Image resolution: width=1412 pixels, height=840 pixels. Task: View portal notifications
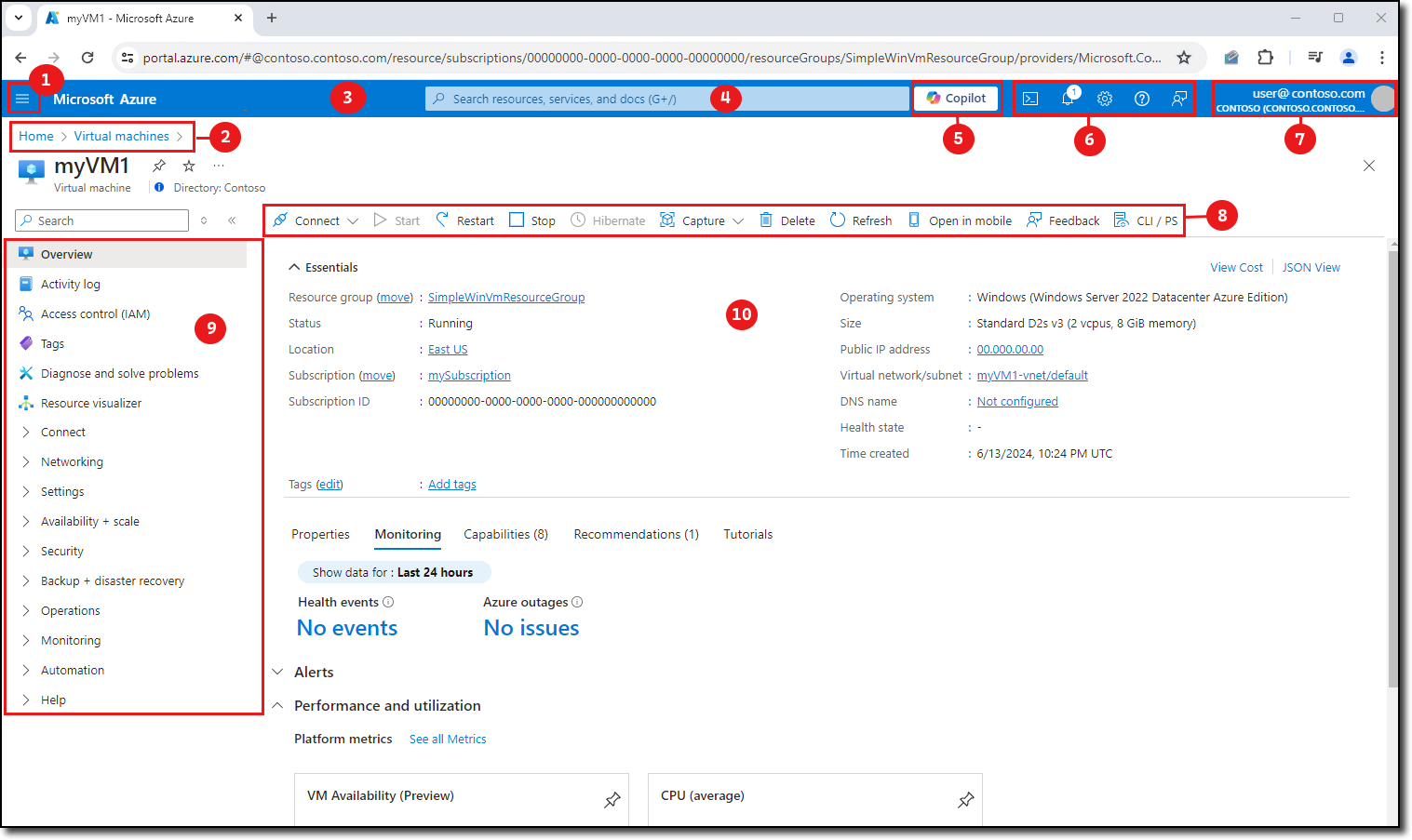[1068, 98]
